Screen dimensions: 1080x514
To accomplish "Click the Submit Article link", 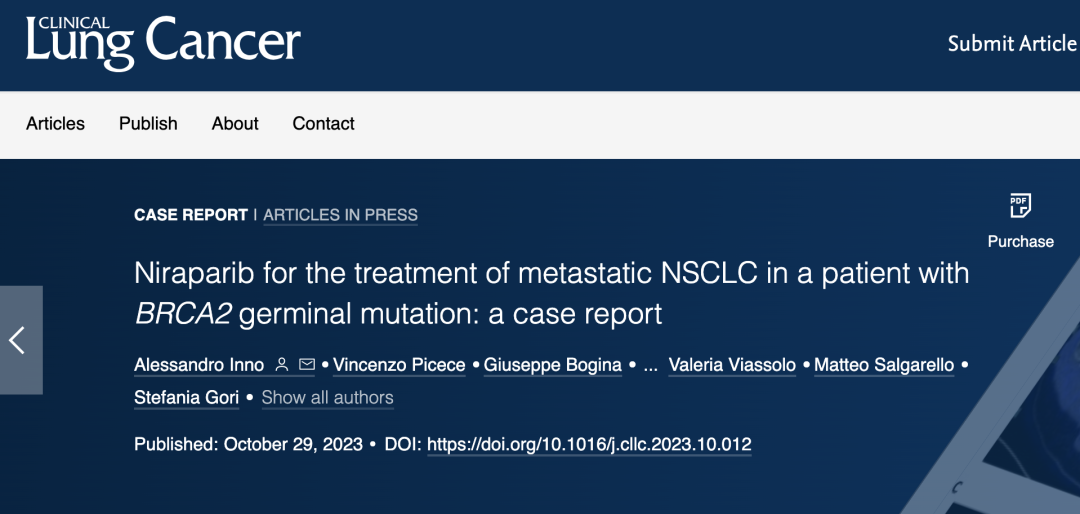I will tap(1012, 44).
